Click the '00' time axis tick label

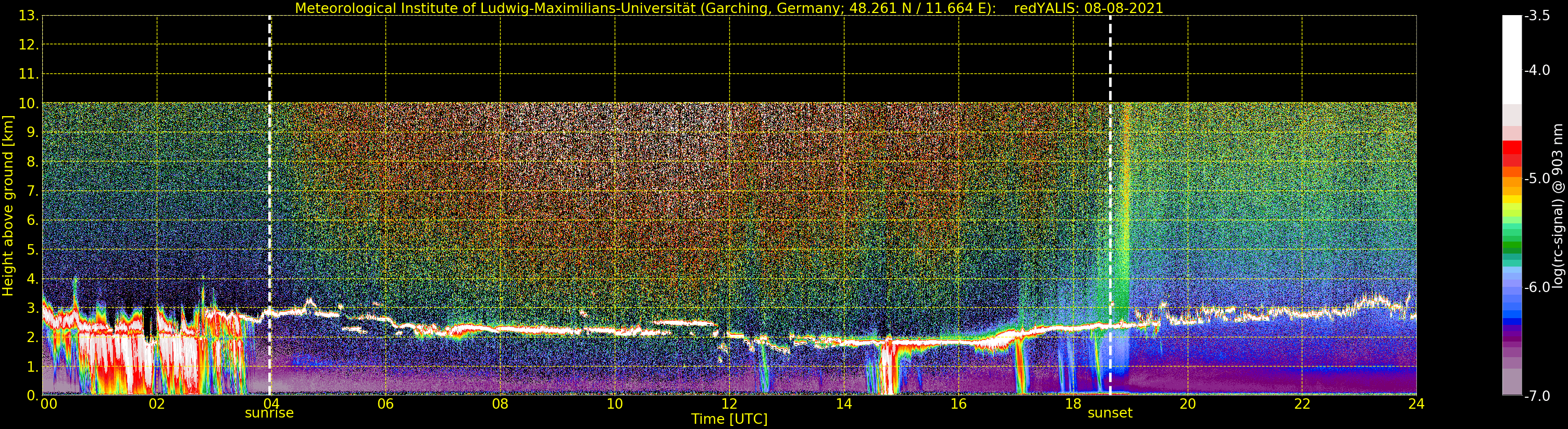[48, 404]
